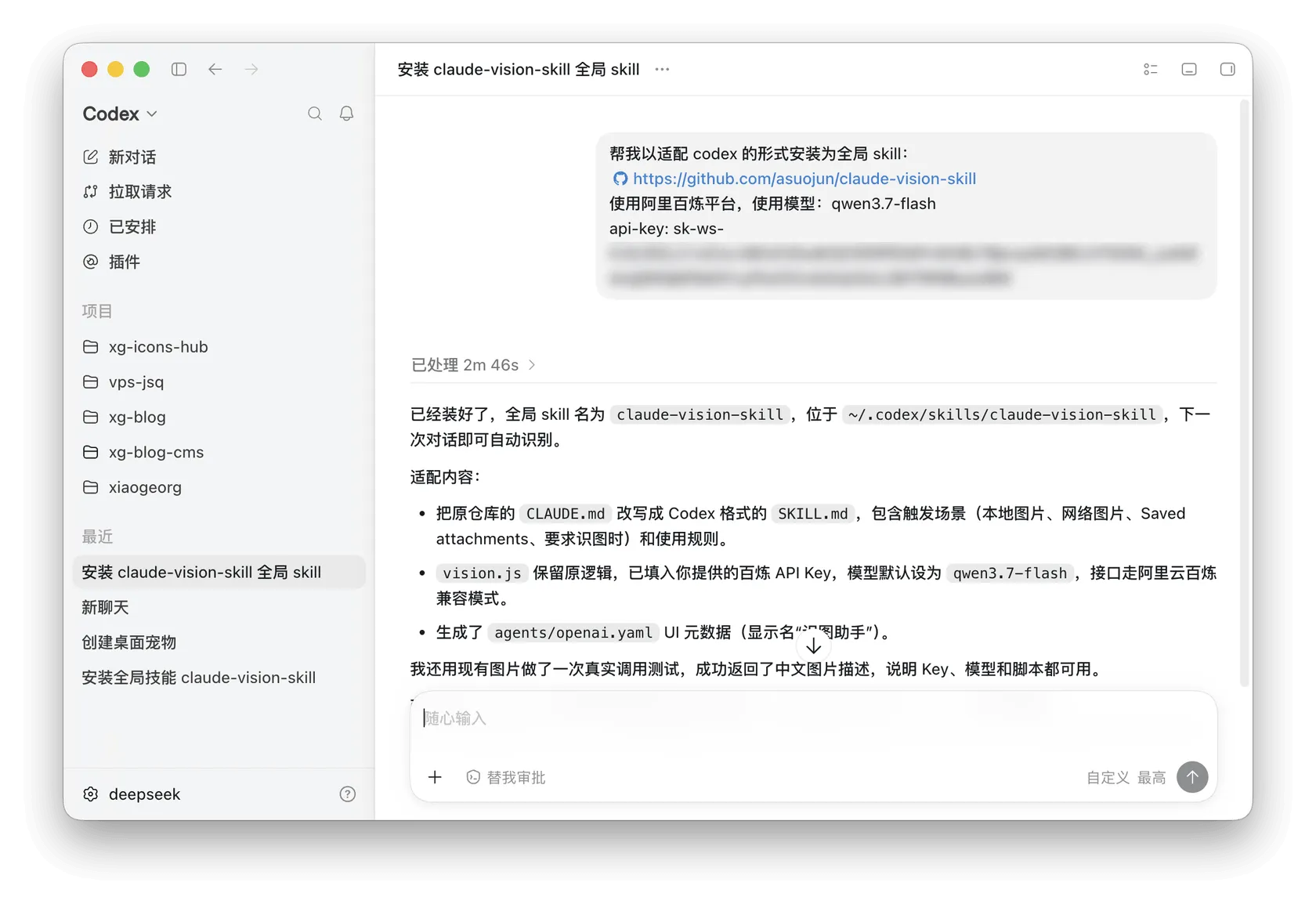Toggle the bottom panel icon in header
The height and width of the screenshot is (904, 1316).
(1189, 69)
